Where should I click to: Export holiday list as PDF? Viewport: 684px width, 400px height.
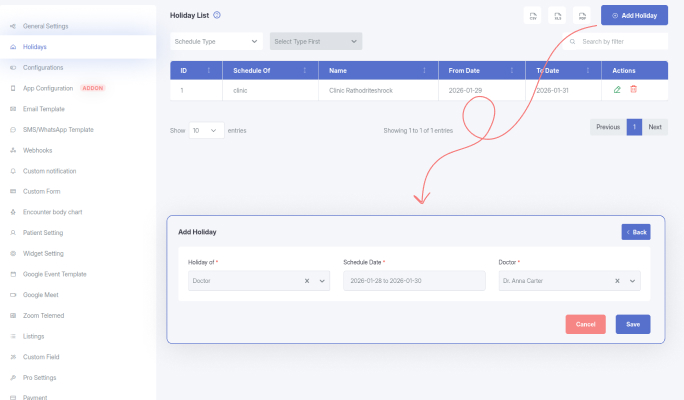(582, 16)
